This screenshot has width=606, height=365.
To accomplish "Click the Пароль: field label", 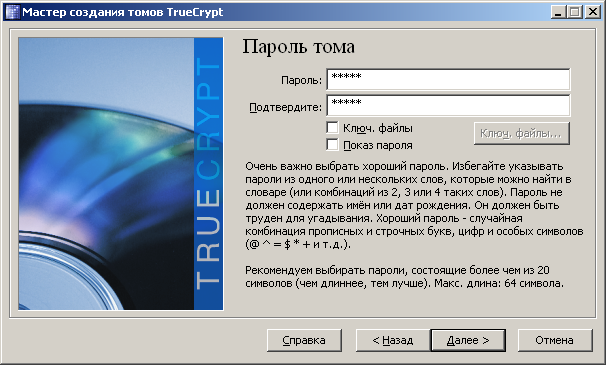I will 301,80.
